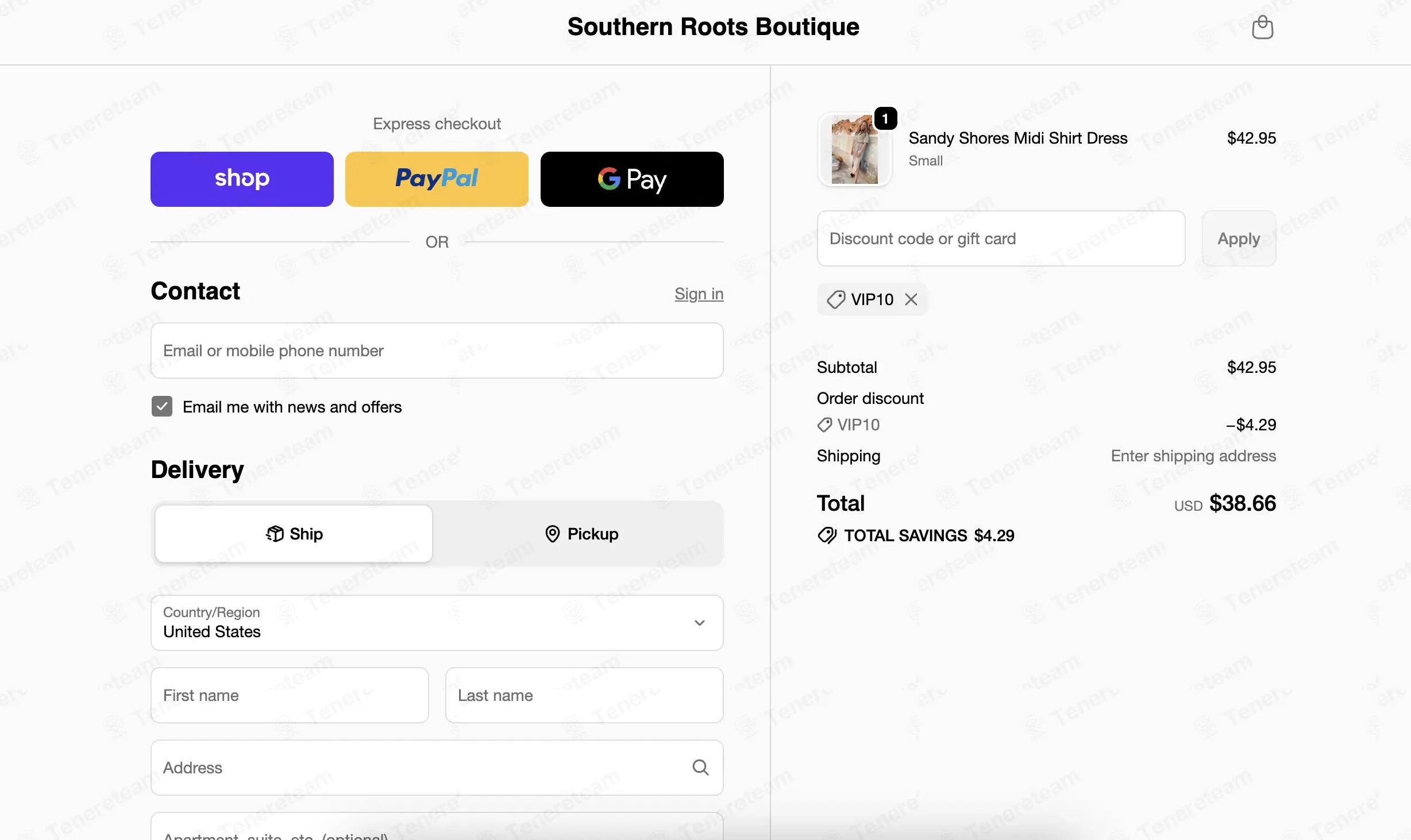Click the Sandy Shores dress thumbnail

[x=854, y=149]
